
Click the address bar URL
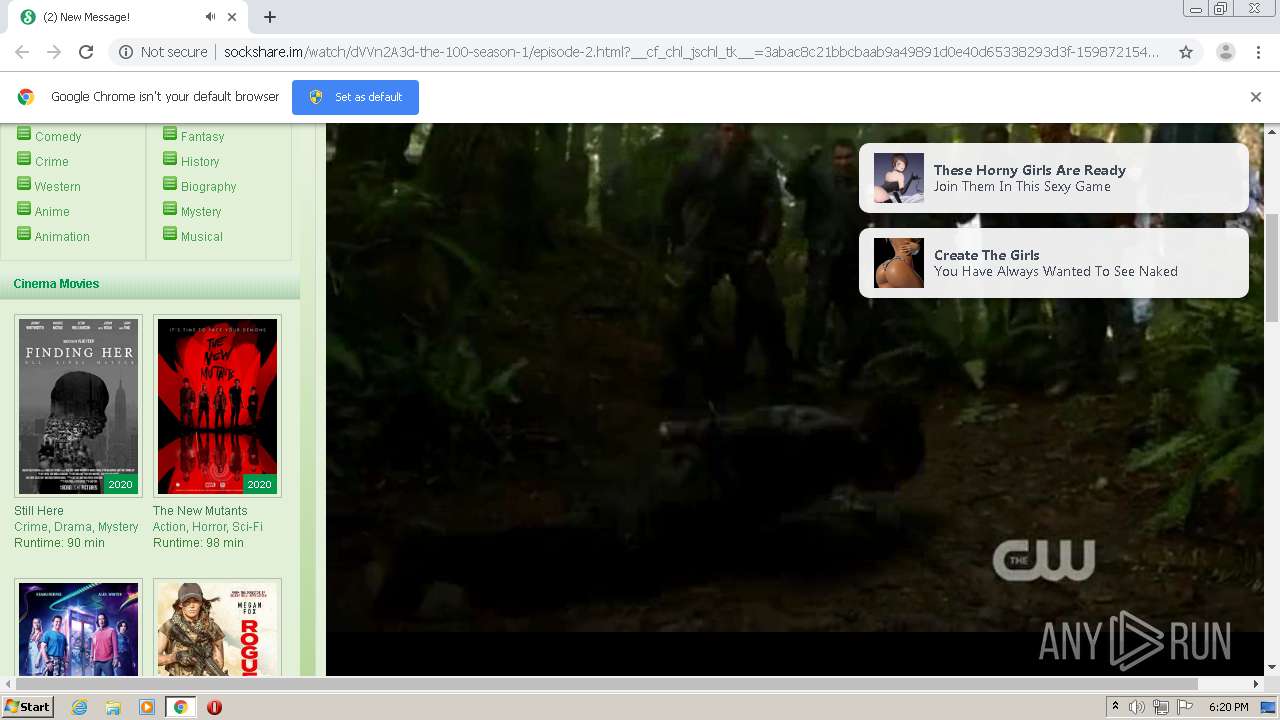coord(691,52)
